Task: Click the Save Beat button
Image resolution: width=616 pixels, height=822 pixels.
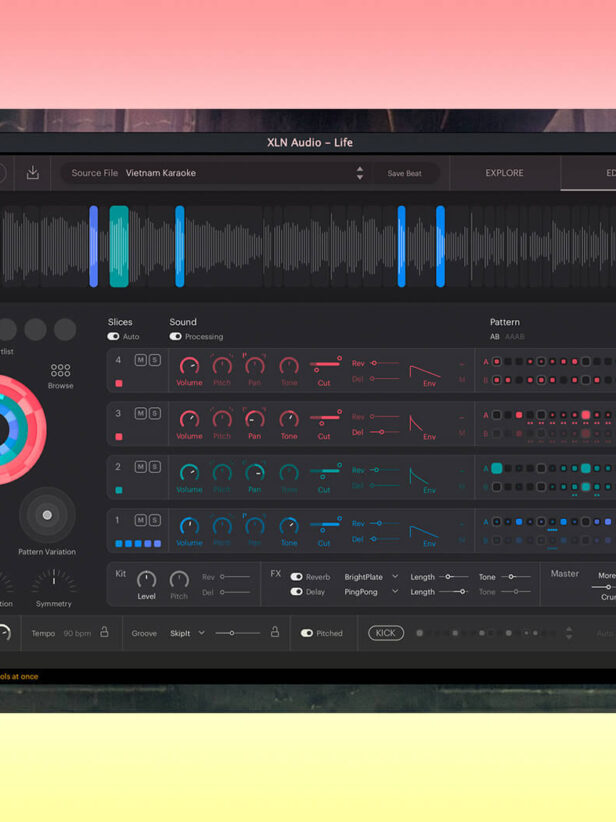Action: tap(404, 173)
